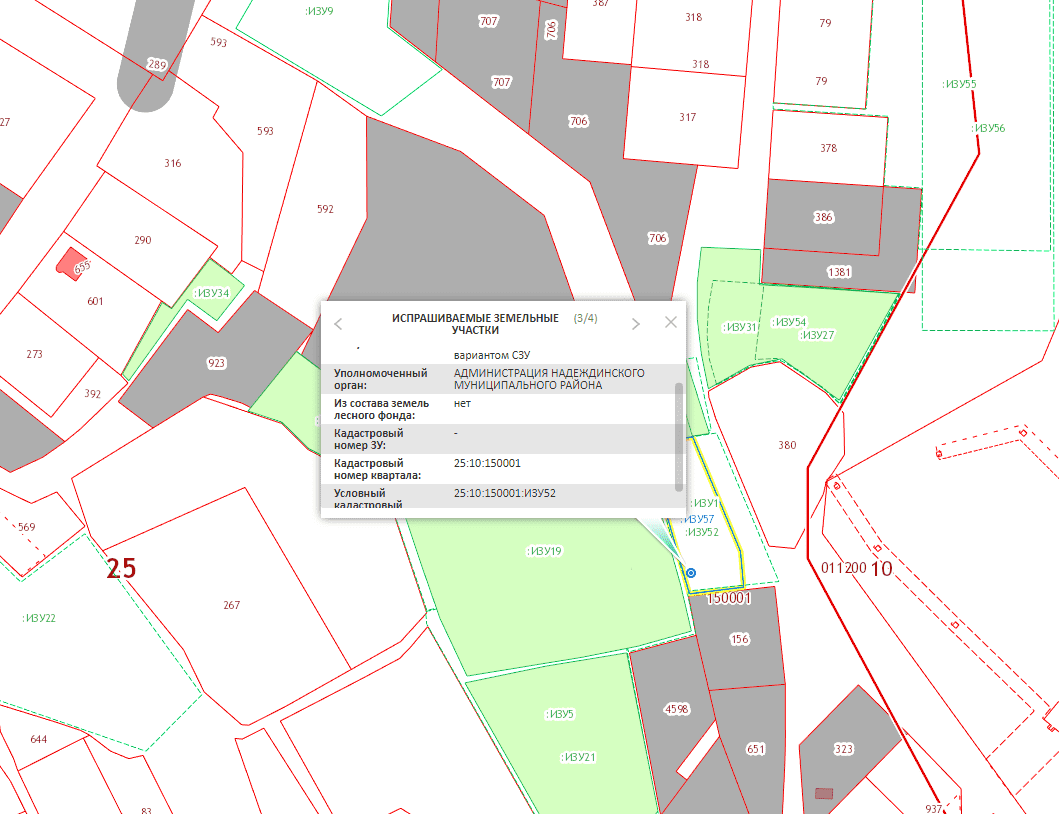Select large parcel 267

click(x=232, y=605)
